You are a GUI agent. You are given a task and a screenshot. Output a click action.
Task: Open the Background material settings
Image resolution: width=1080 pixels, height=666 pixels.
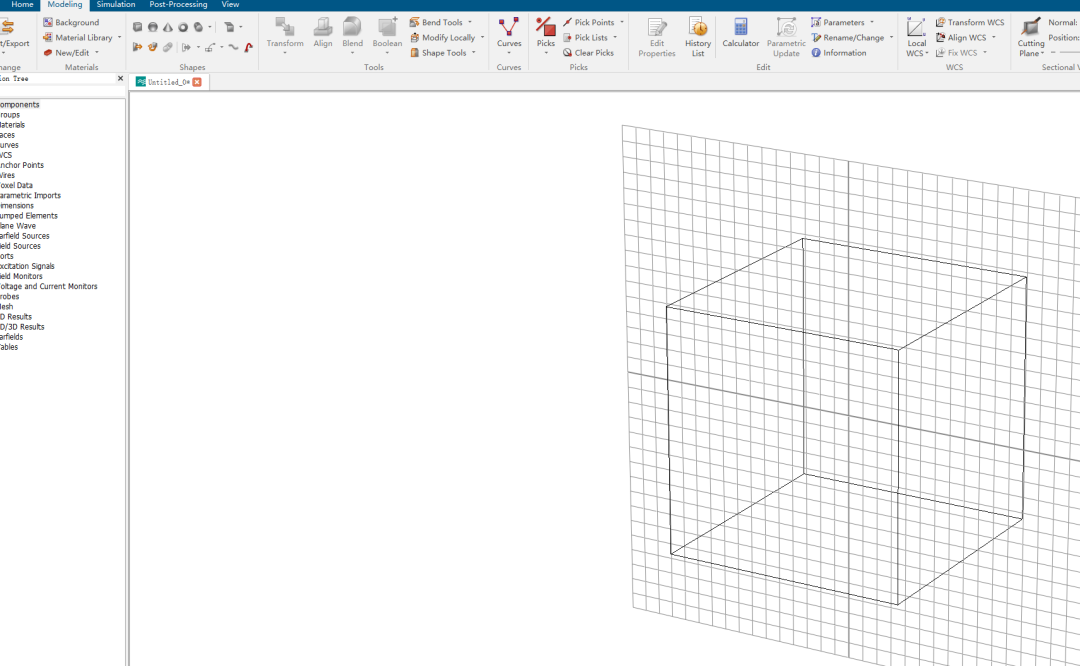point(71,23)
